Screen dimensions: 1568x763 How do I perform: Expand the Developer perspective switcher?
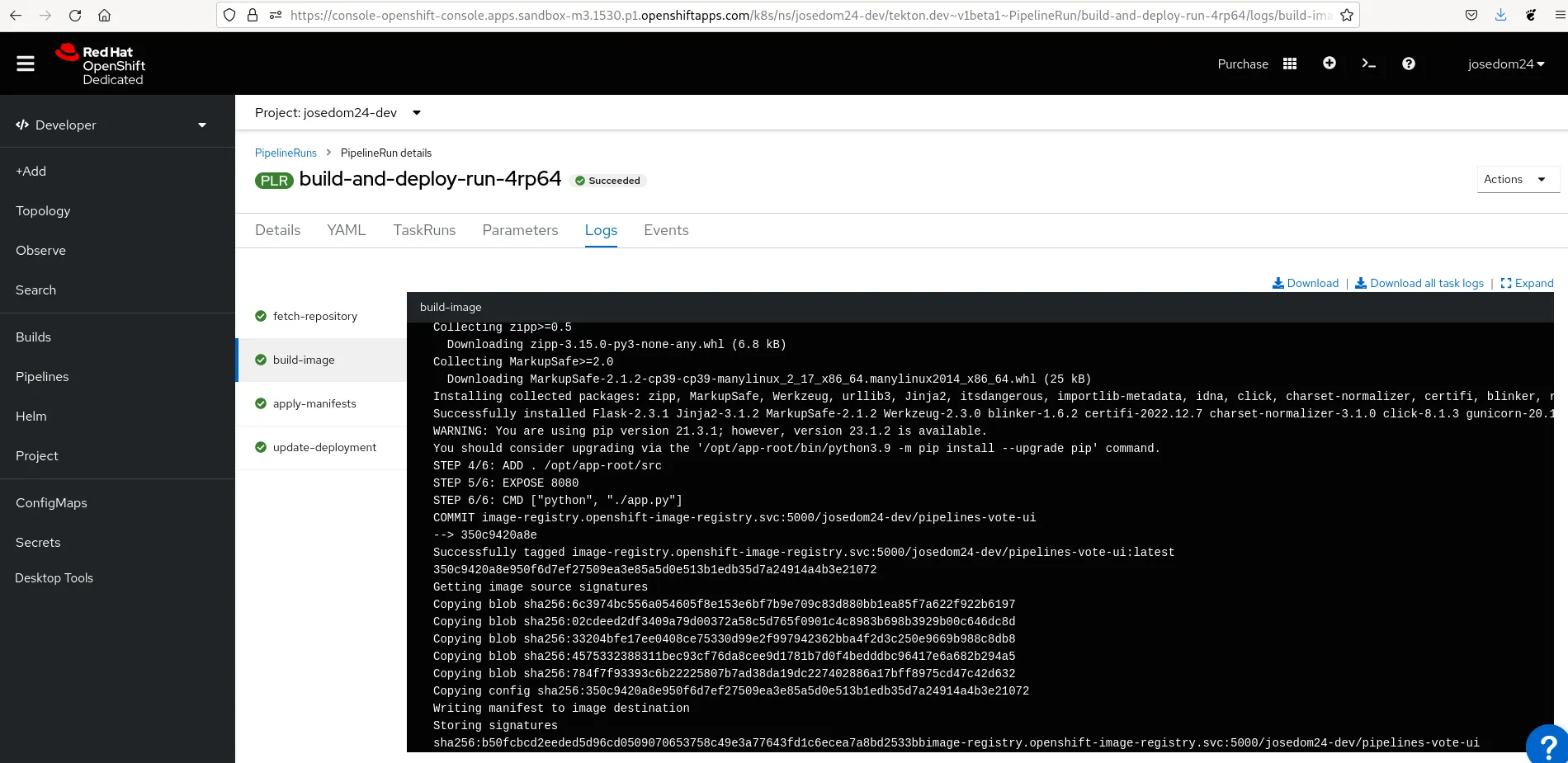111,125
